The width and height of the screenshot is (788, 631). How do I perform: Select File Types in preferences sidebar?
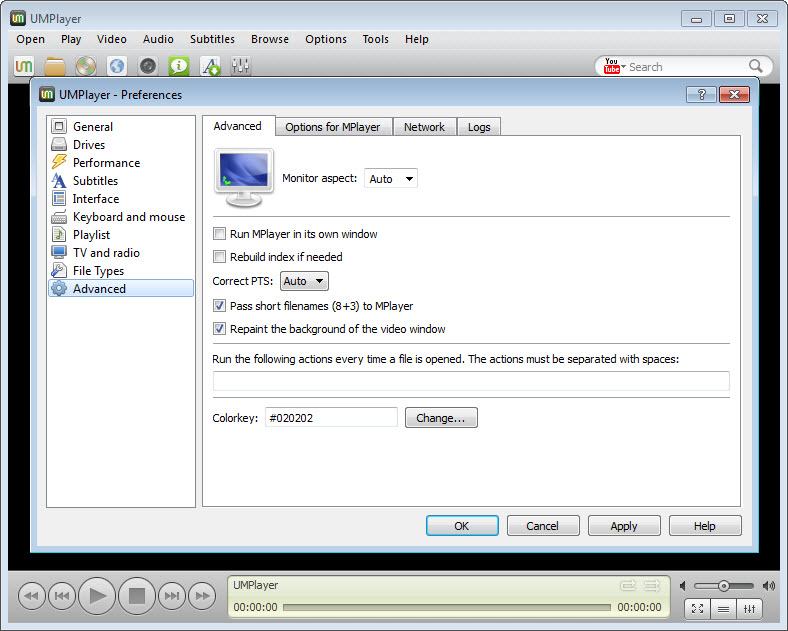(121, 271)
